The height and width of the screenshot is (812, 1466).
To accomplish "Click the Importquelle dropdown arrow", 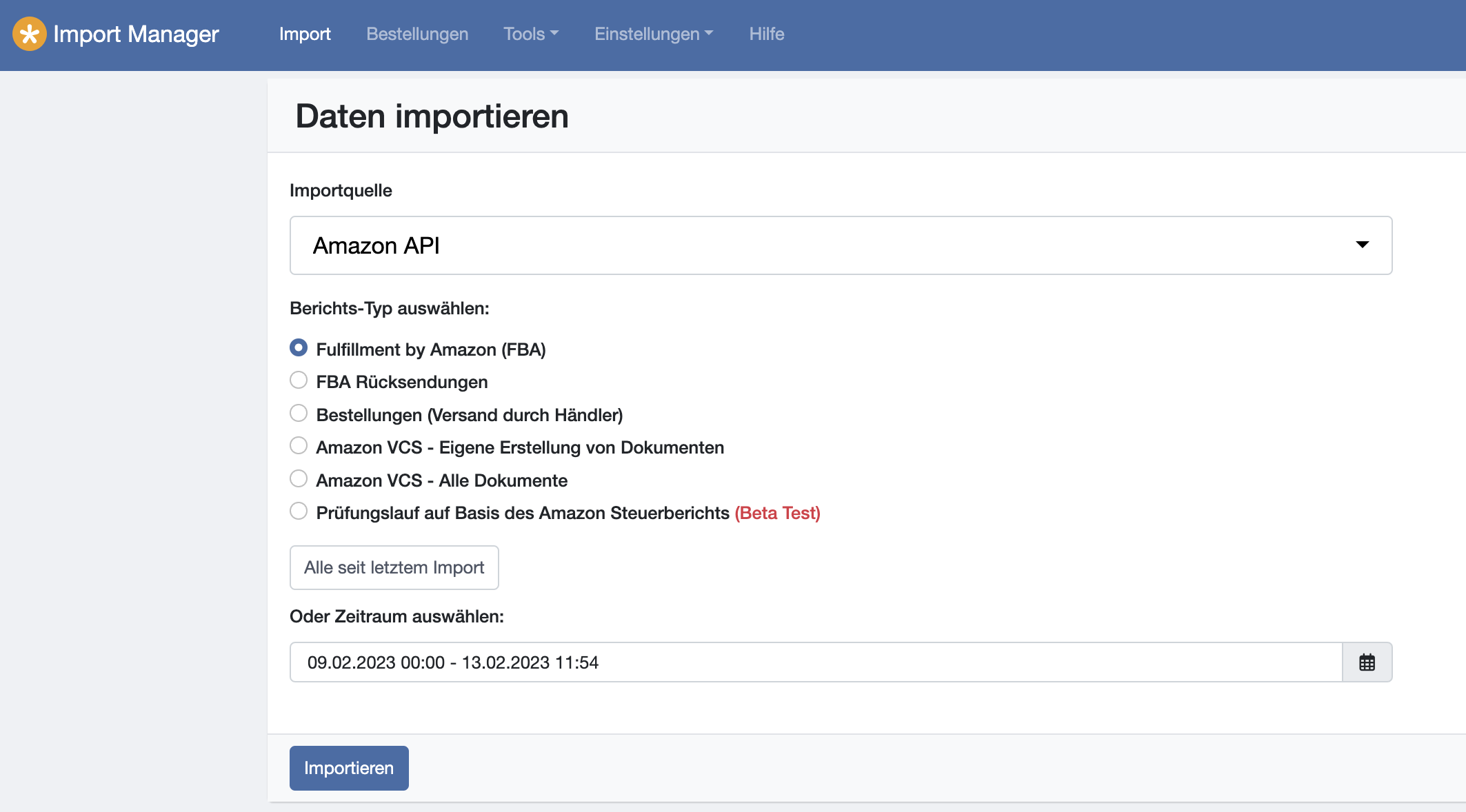I will tap(1362, 245).
